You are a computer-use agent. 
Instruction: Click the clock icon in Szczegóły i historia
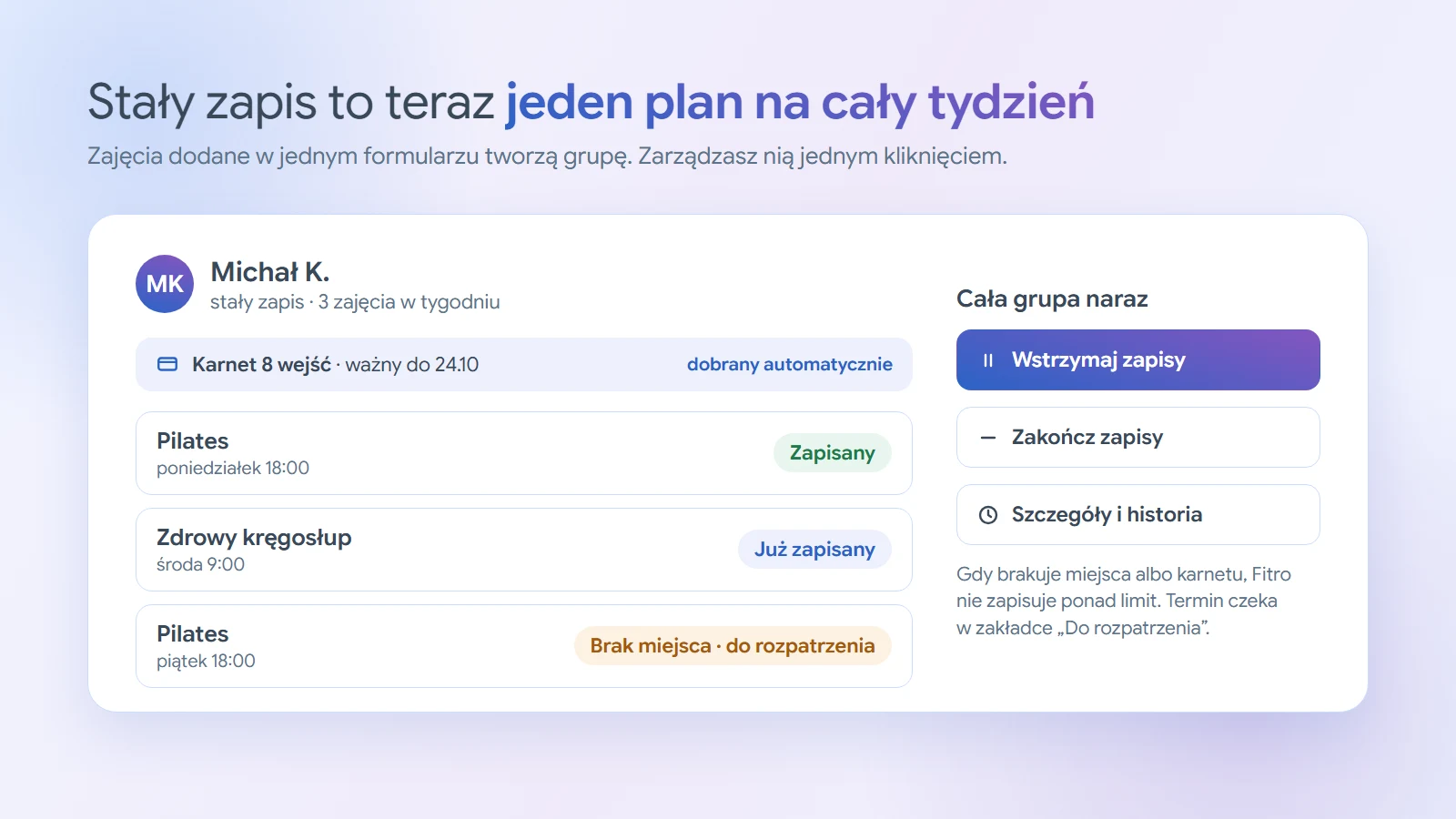point(988,515)
